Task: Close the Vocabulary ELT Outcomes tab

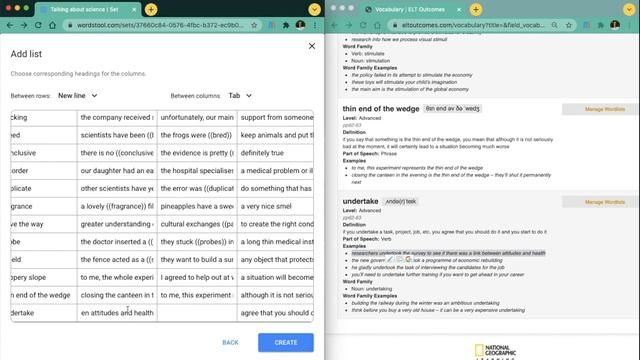Action: (459, 9)
